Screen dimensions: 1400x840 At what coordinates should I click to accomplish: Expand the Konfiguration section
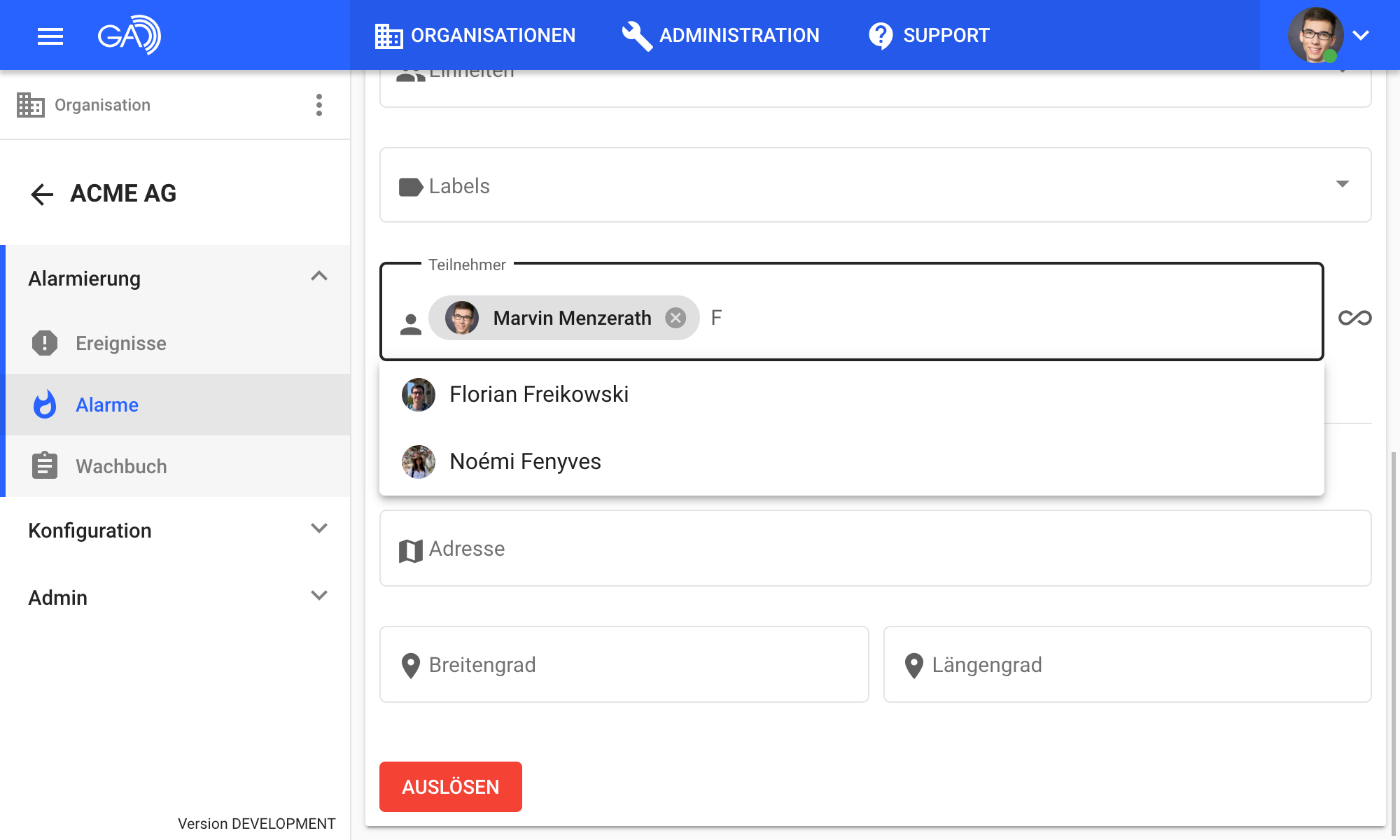[x=318, y=529]
